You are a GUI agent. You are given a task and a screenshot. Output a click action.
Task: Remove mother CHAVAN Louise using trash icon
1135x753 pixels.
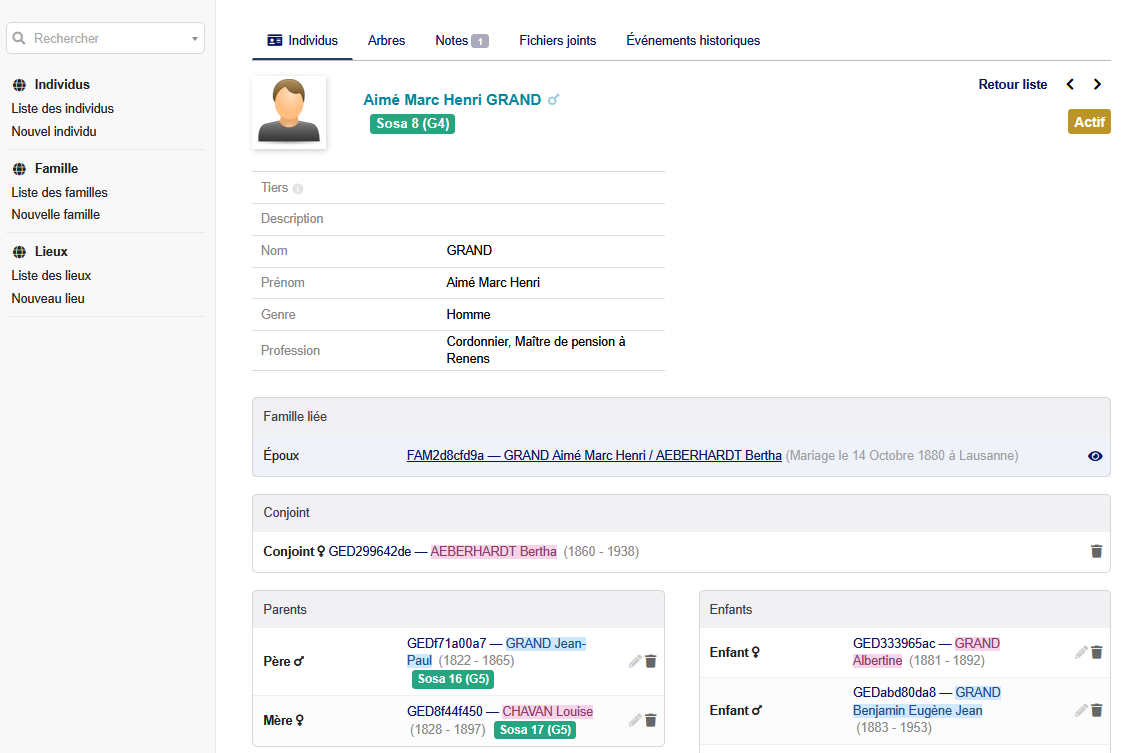coord(651,720)
